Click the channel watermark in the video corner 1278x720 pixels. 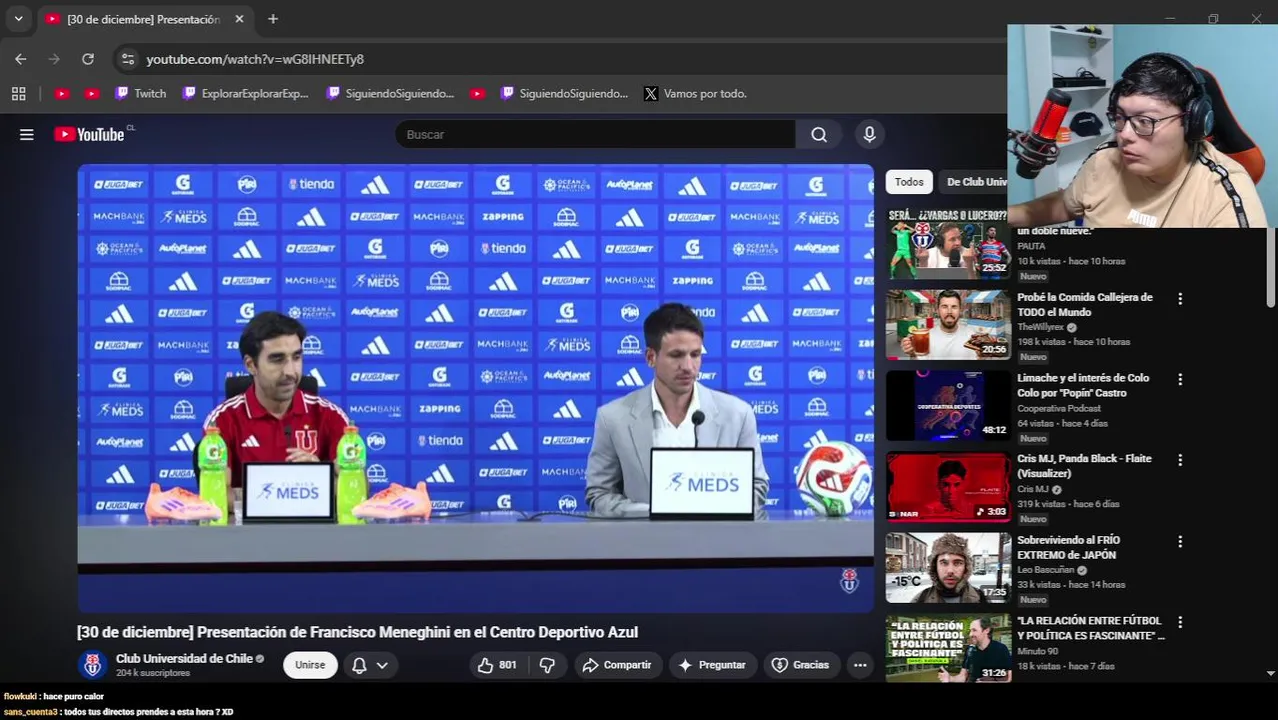click(849, 581)
